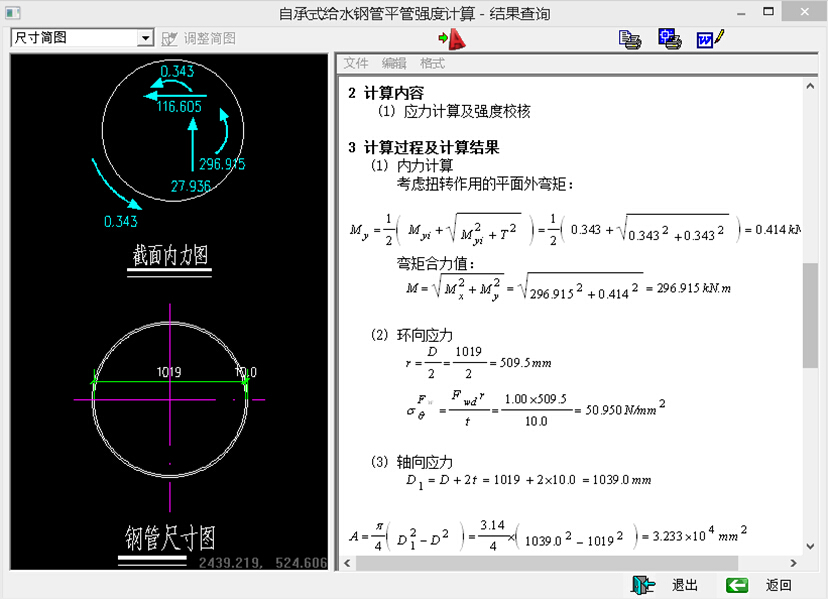
Task: Click the heading '3 计算过程及计算结果'
Action: click(424, 147)
